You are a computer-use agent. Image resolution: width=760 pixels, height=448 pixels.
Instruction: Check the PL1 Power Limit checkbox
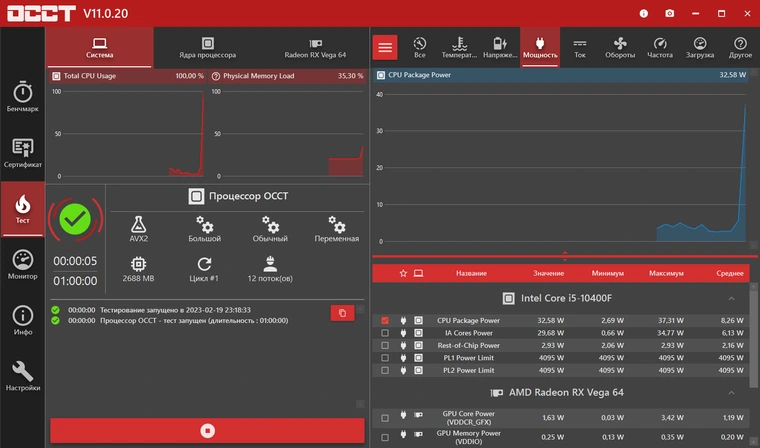coord(385,358)
